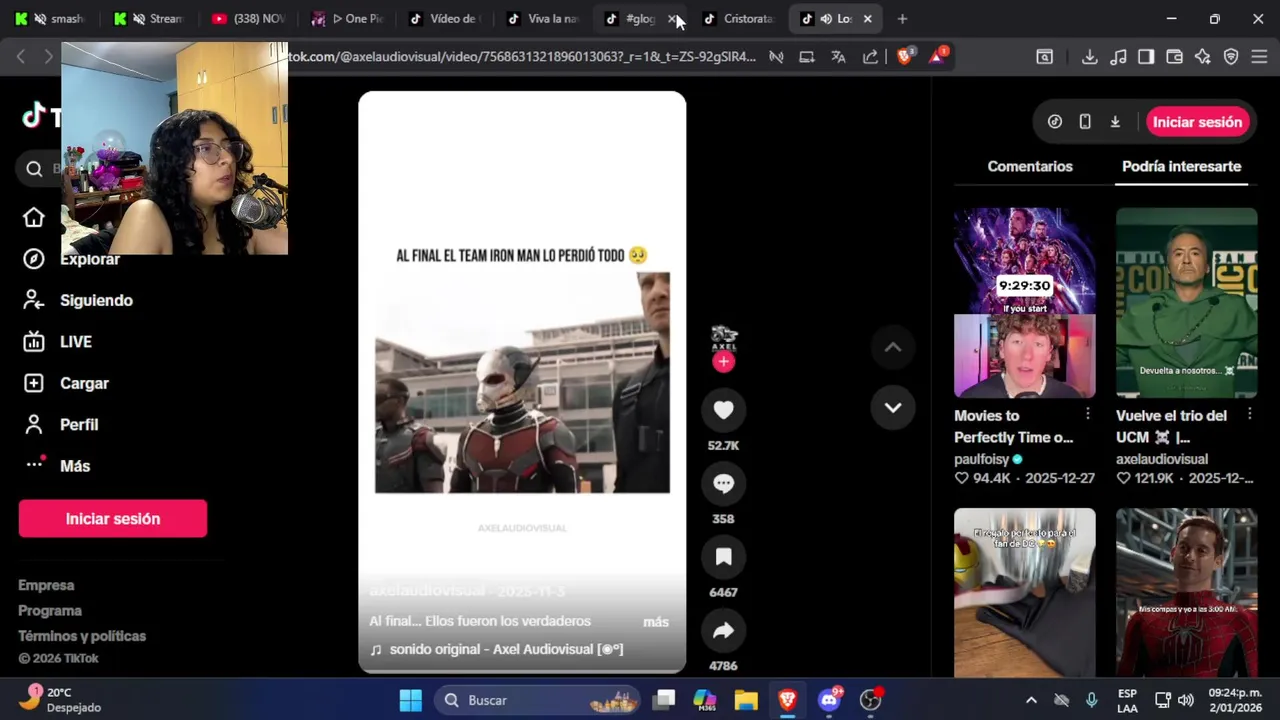Image resolution: width=1280 pixels, height=720 pixels.
Task: Open Discord from the taskbar
Action: tap(829, 700)
